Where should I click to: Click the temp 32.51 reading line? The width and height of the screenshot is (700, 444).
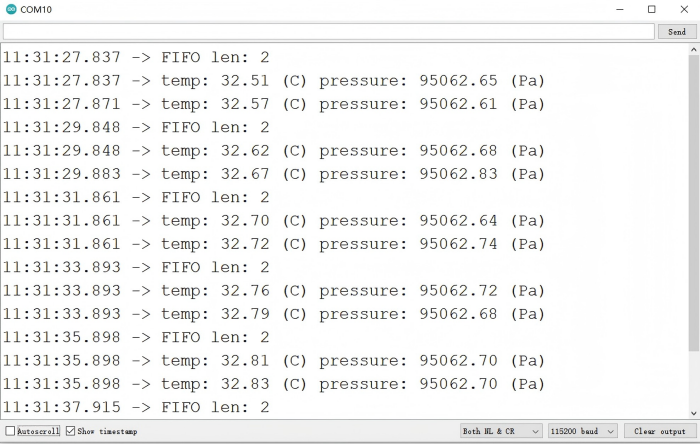coord(273,80)
